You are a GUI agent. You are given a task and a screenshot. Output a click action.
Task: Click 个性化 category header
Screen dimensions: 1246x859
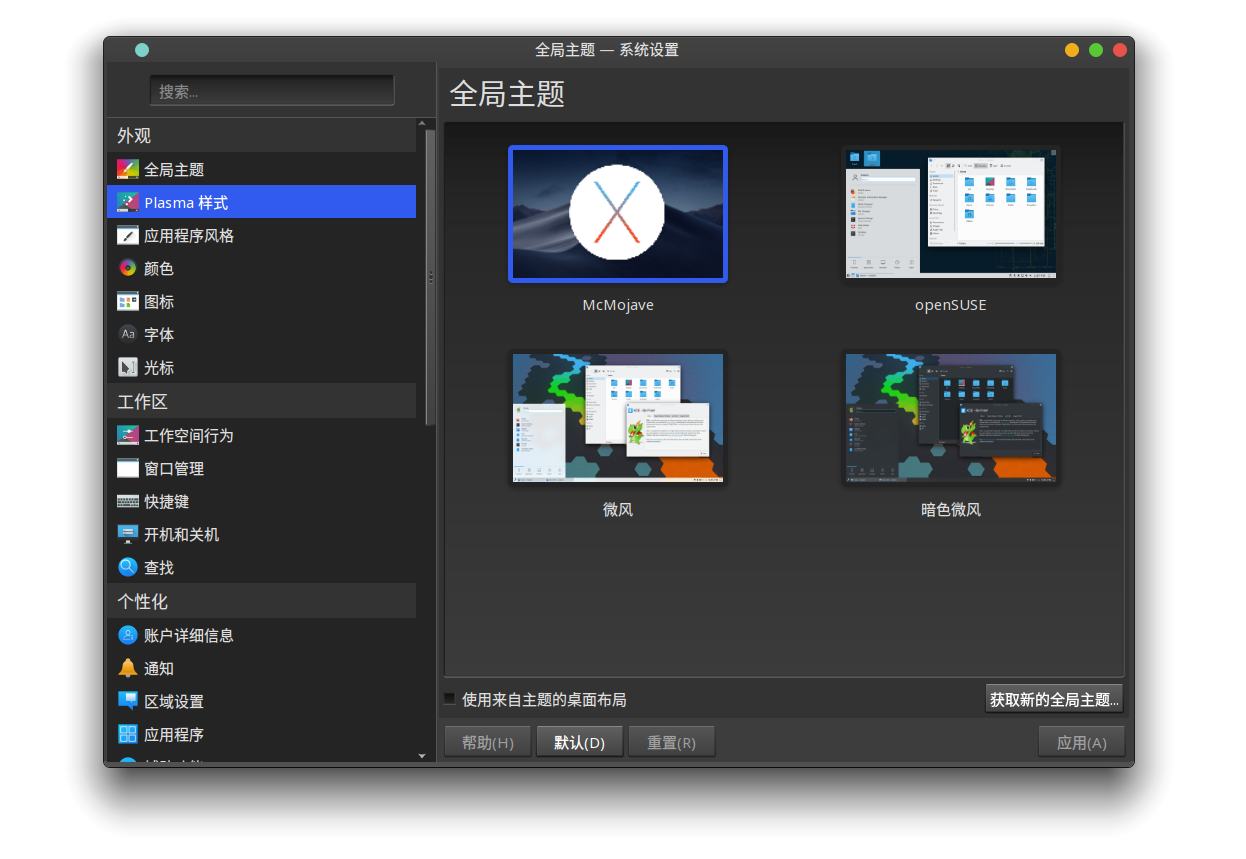click(x=261, y=601)
